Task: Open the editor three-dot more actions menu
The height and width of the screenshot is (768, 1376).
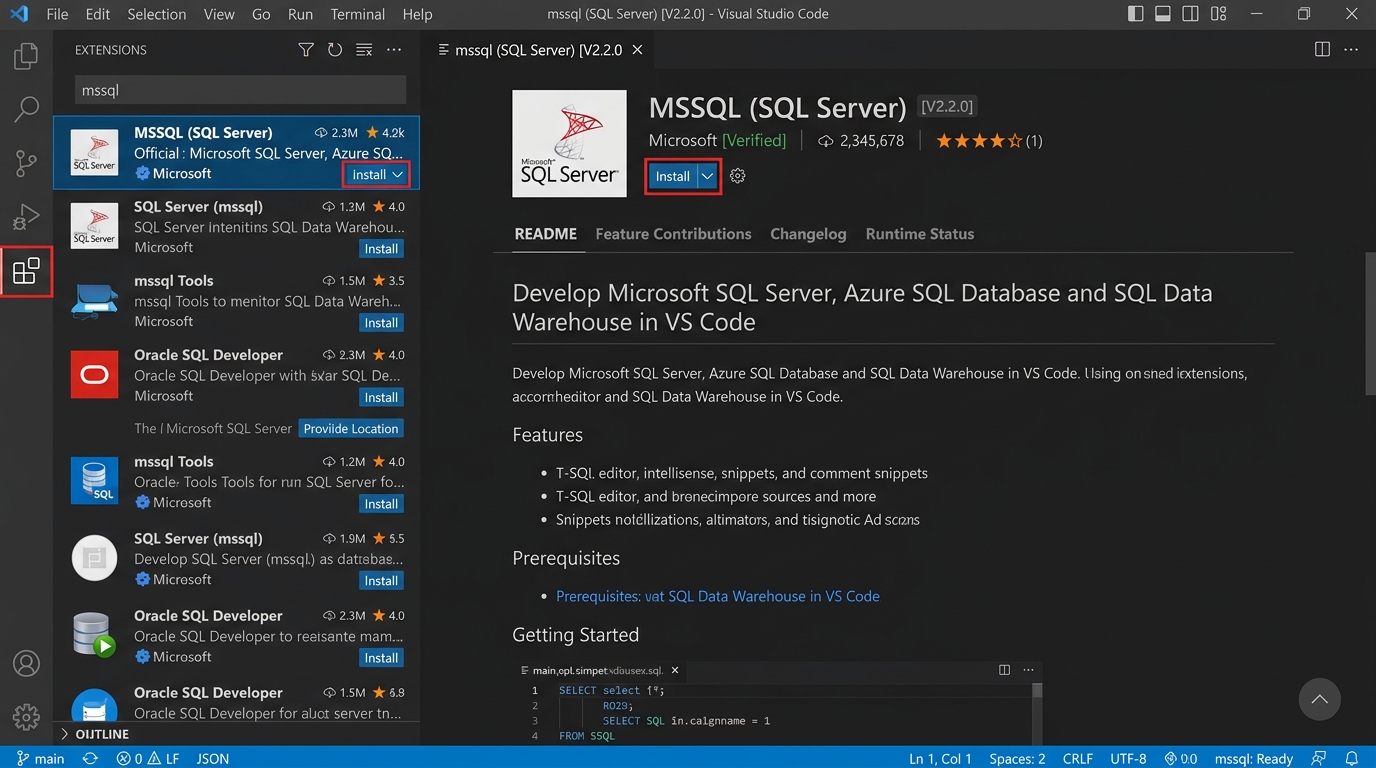Action: 1351,49
